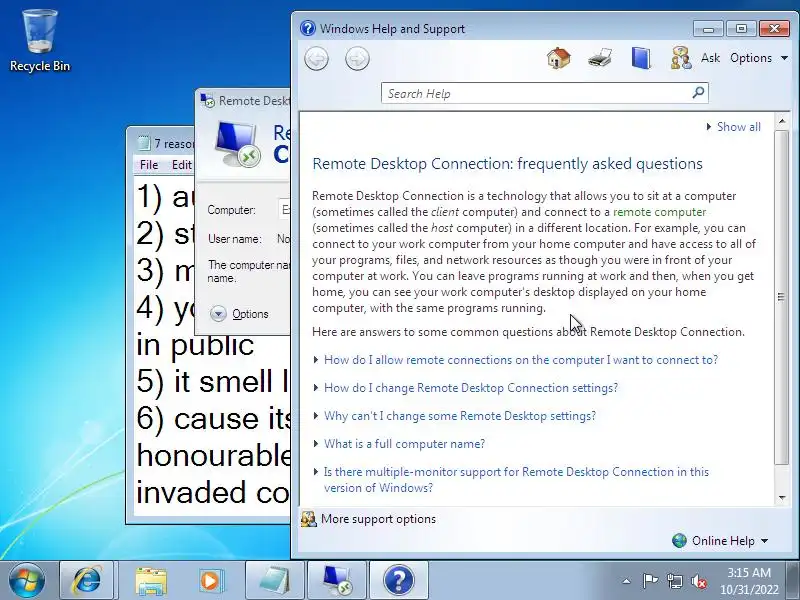The image size is (800, 600).
Task: Switch to Notepad in taskbar
Action: pos(274,580)
